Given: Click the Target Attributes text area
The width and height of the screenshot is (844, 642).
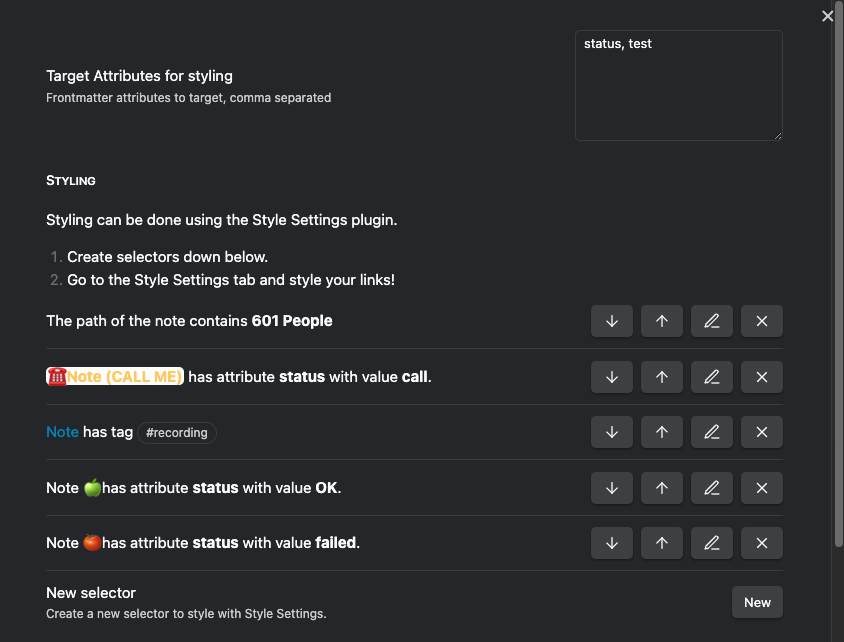Looking at the screenshot, I should point(678,85).
